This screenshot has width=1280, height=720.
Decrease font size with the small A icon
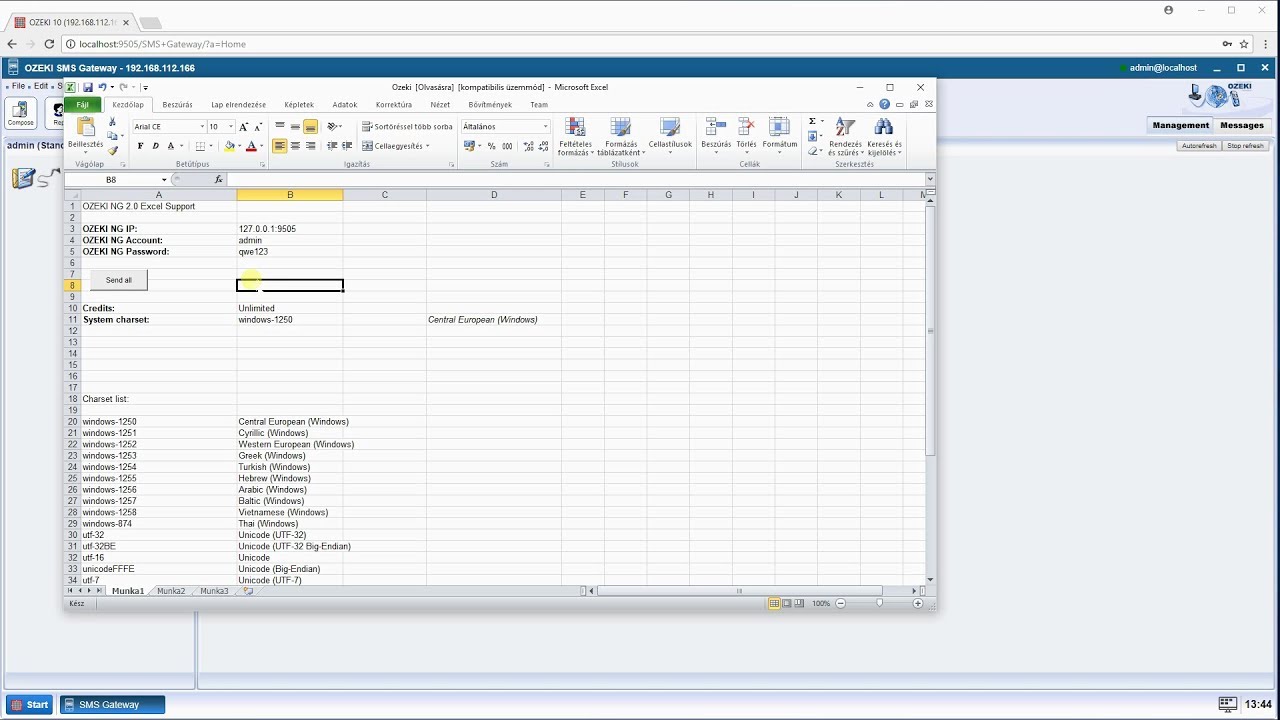point(258,127)
